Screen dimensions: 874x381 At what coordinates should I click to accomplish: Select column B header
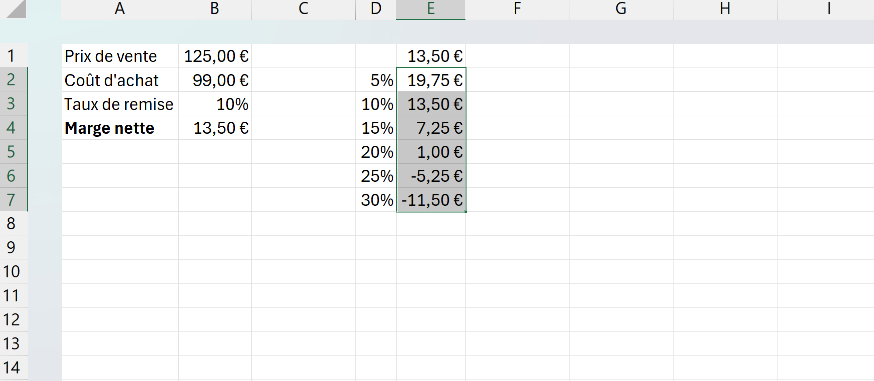pos(215,9)
